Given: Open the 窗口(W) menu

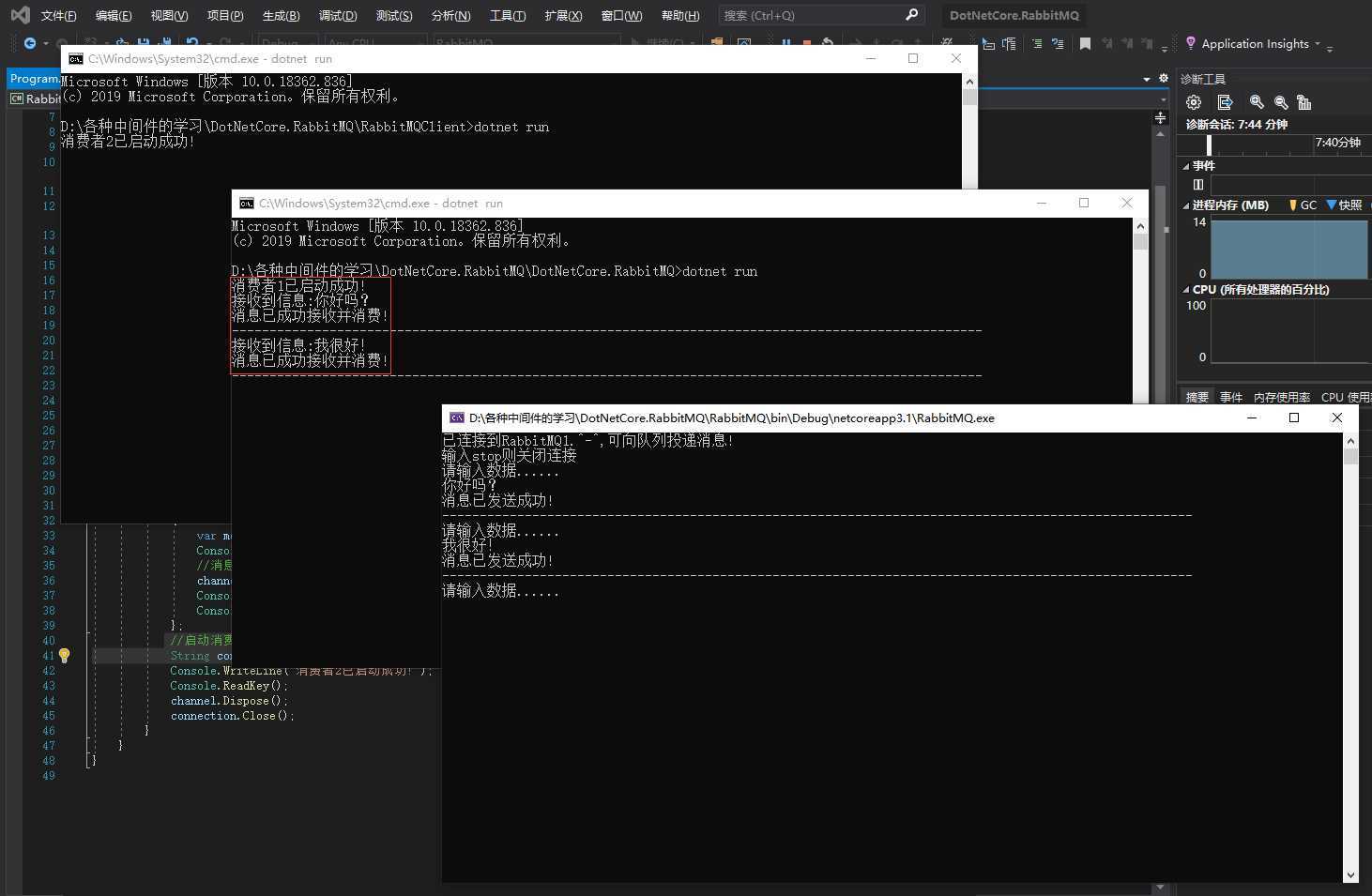Looking at the screenshot, I should click(621, 16).
